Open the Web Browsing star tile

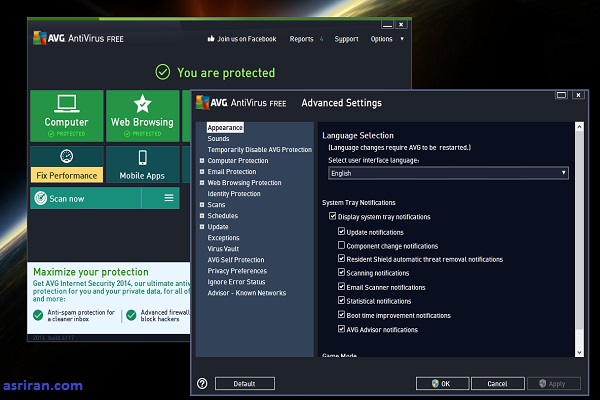[x=141, y=104]
